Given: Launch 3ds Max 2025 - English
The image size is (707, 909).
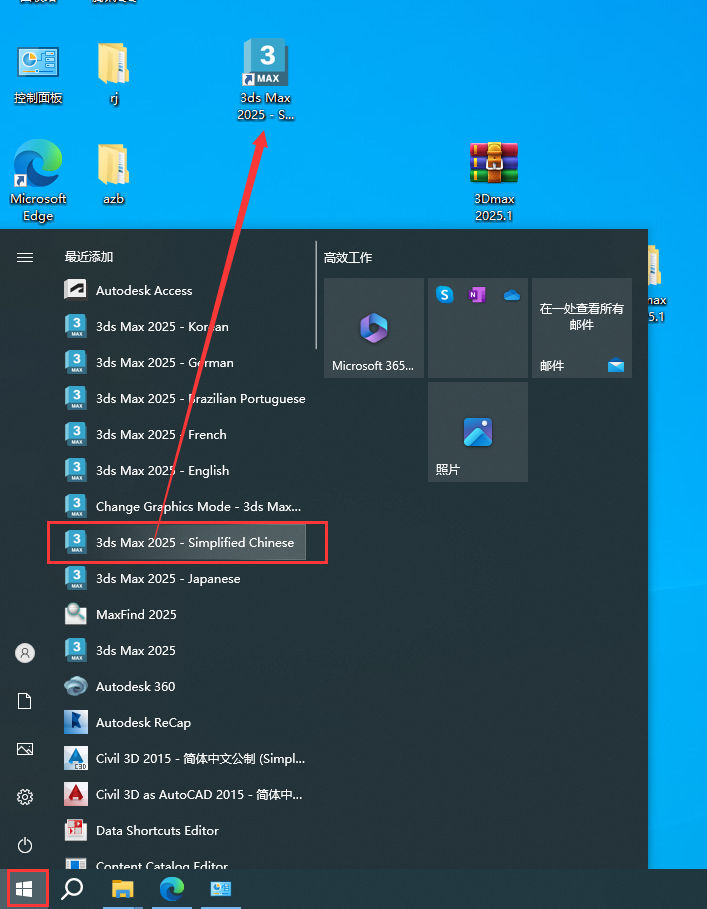Looking at the screenshot, I should click(x=184, y=470).
